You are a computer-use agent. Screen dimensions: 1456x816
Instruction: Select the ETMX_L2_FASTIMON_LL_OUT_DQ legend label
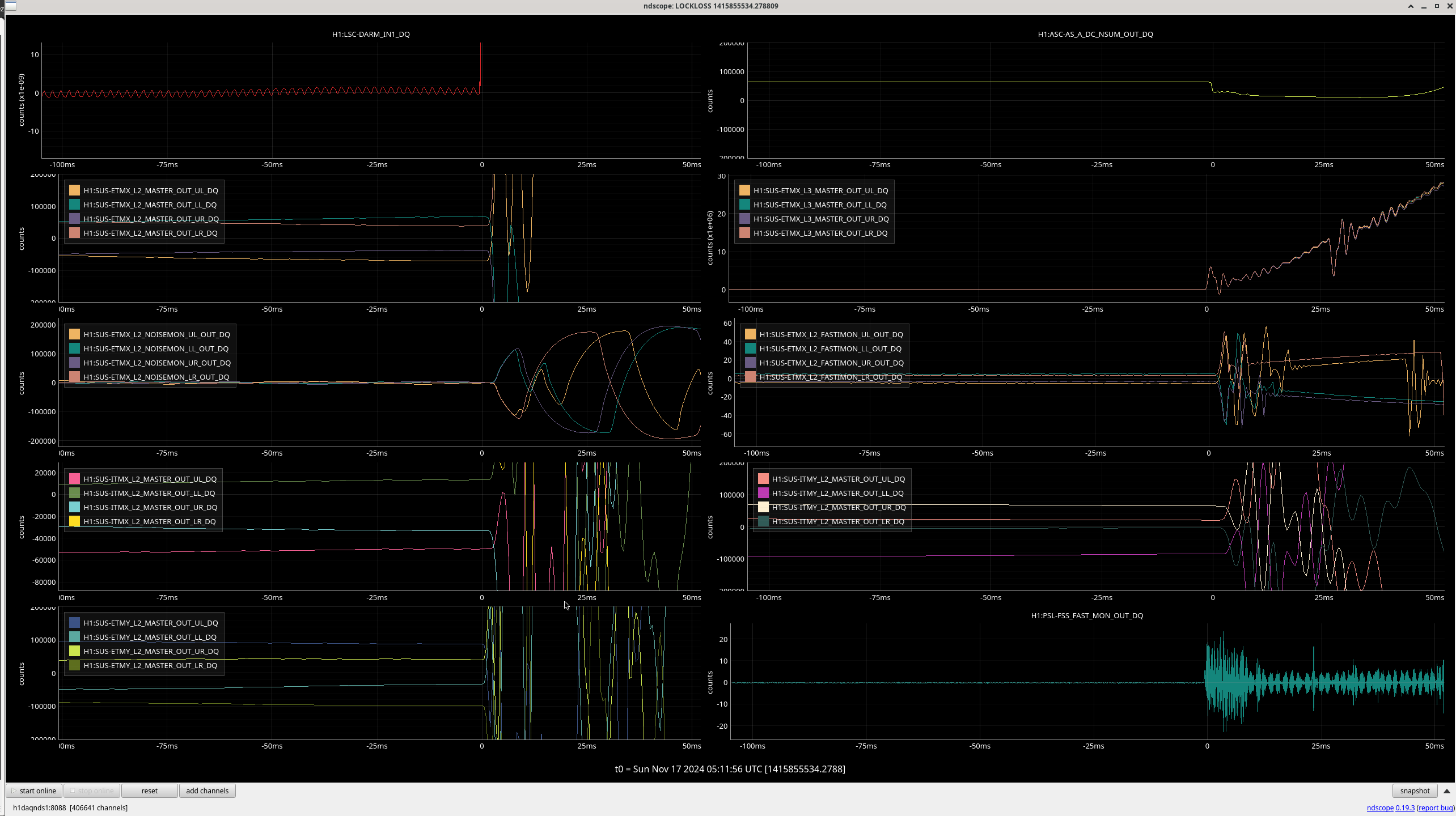(x=830, y=348)
